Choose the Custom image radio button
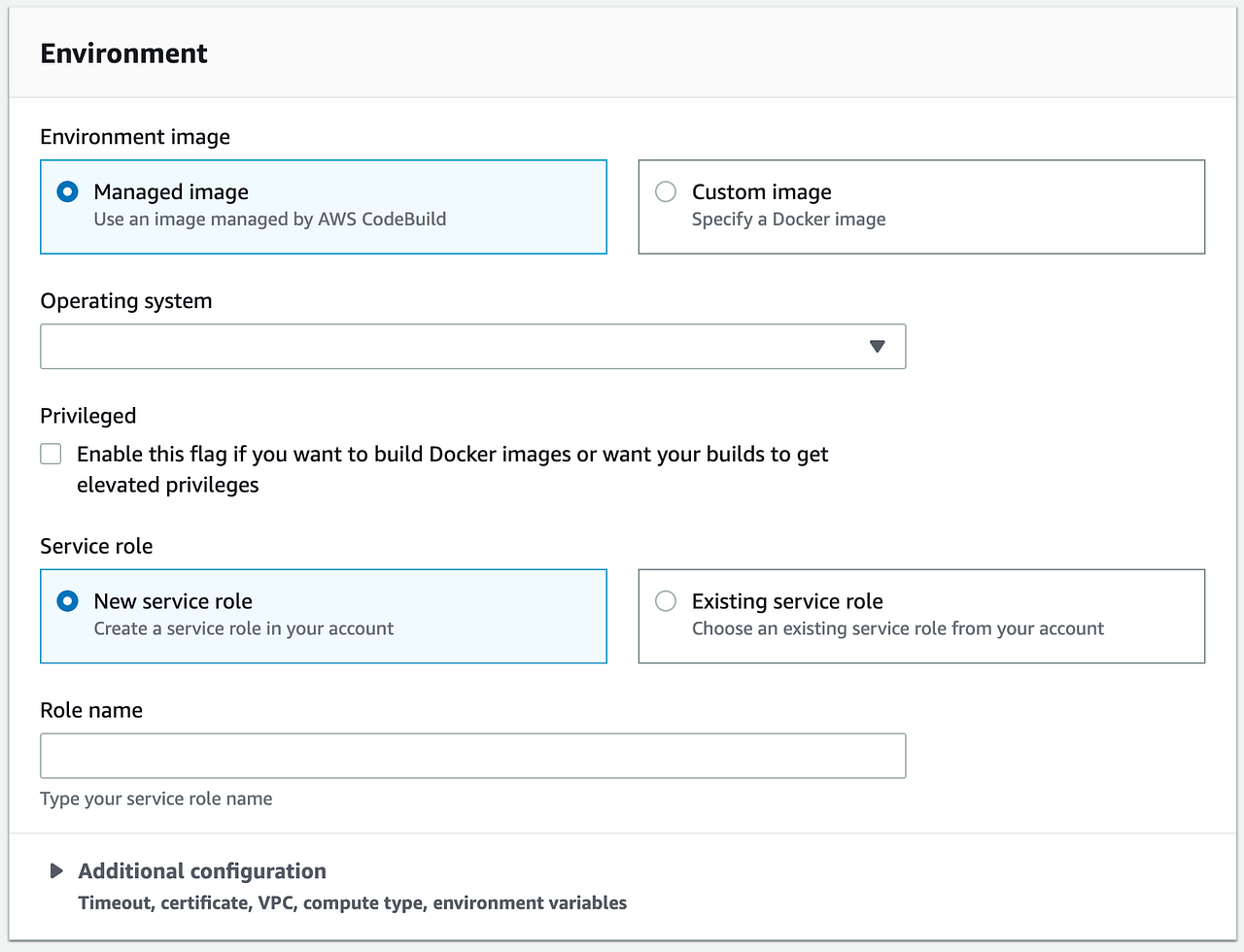Screen dimensions: 1244x952 (x=666, y=191)
